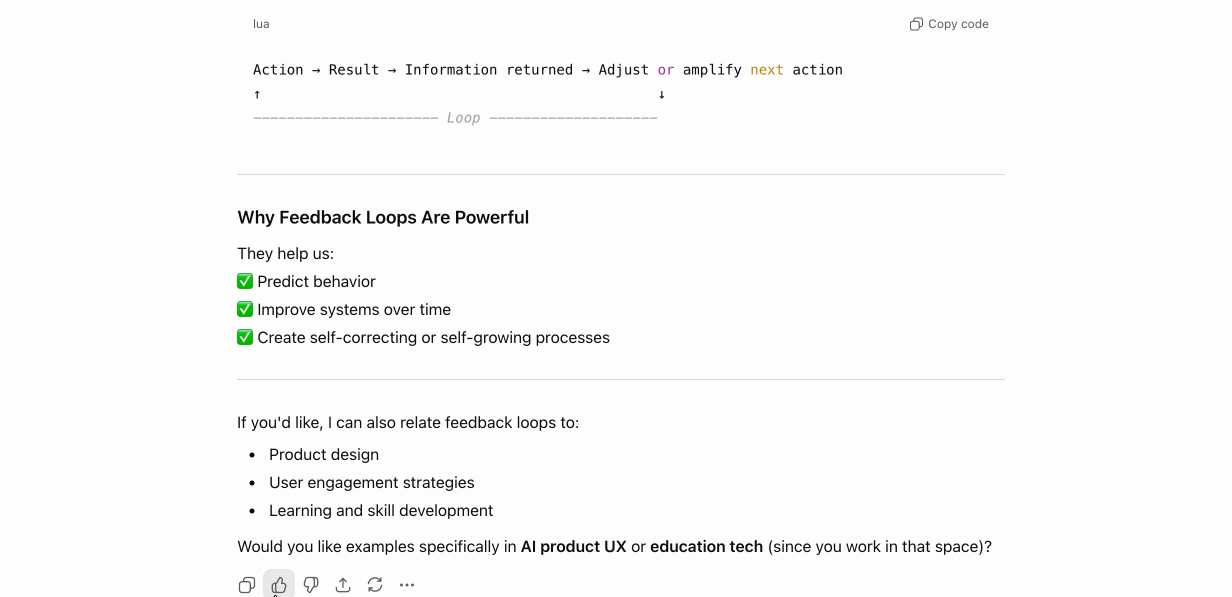Click the Product design bullet item
Image resolution: width=1232 pixels, height=597 pixels.
(x=324, y=455)
